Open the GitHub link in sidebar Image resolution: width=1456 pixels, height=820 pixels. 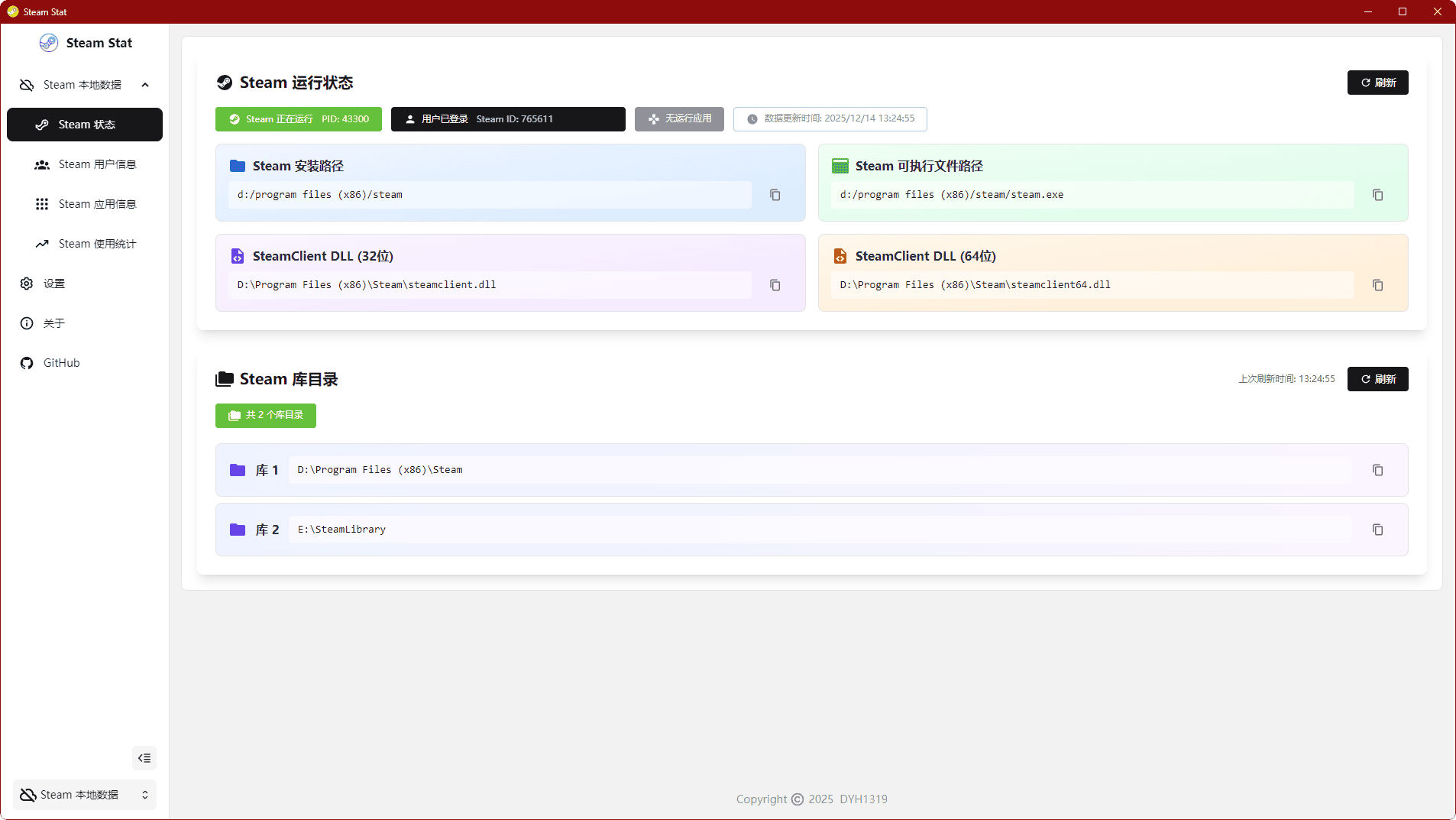61,363
